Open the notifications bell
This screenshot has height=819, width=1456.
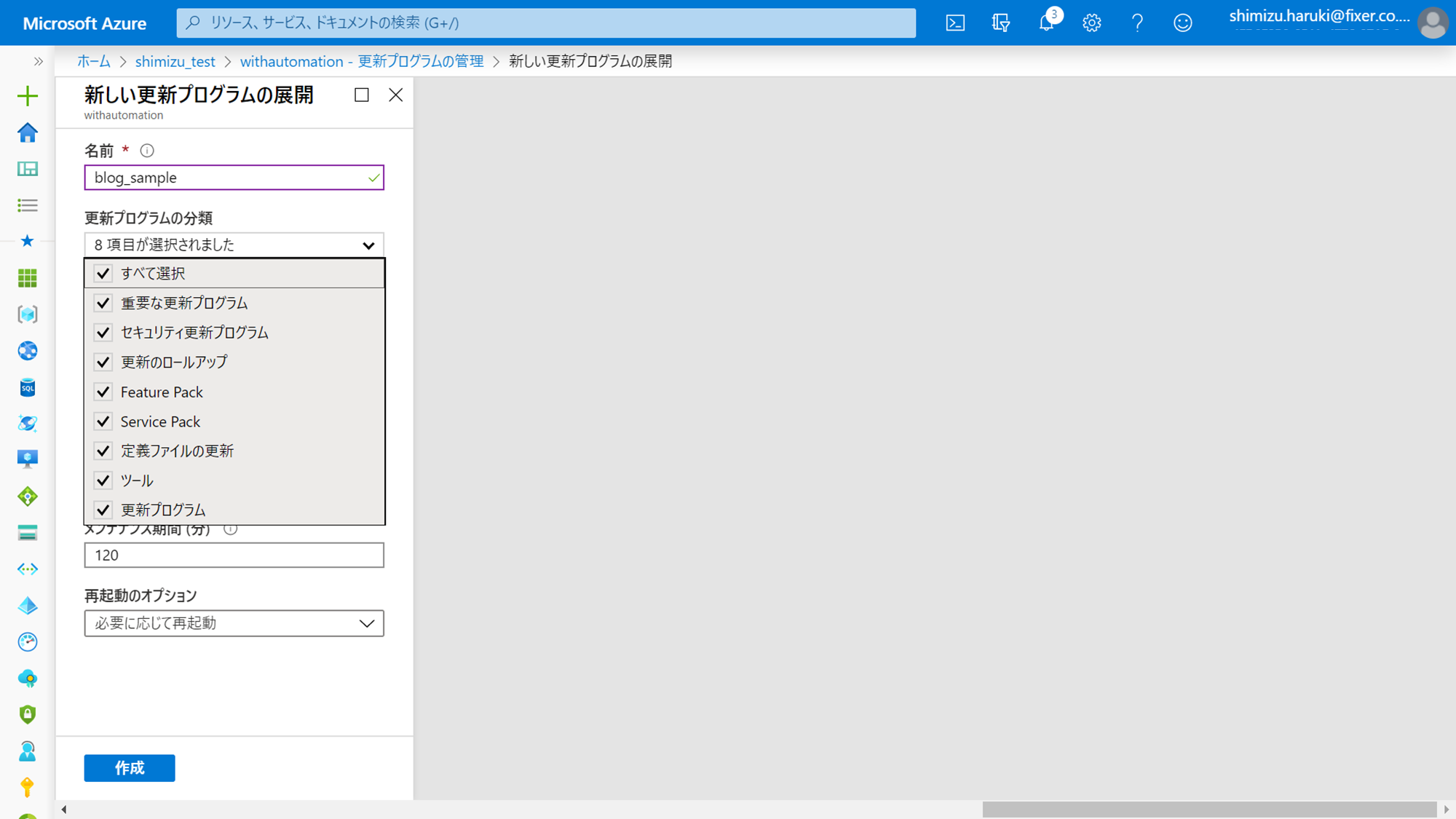pos(1046,23)
